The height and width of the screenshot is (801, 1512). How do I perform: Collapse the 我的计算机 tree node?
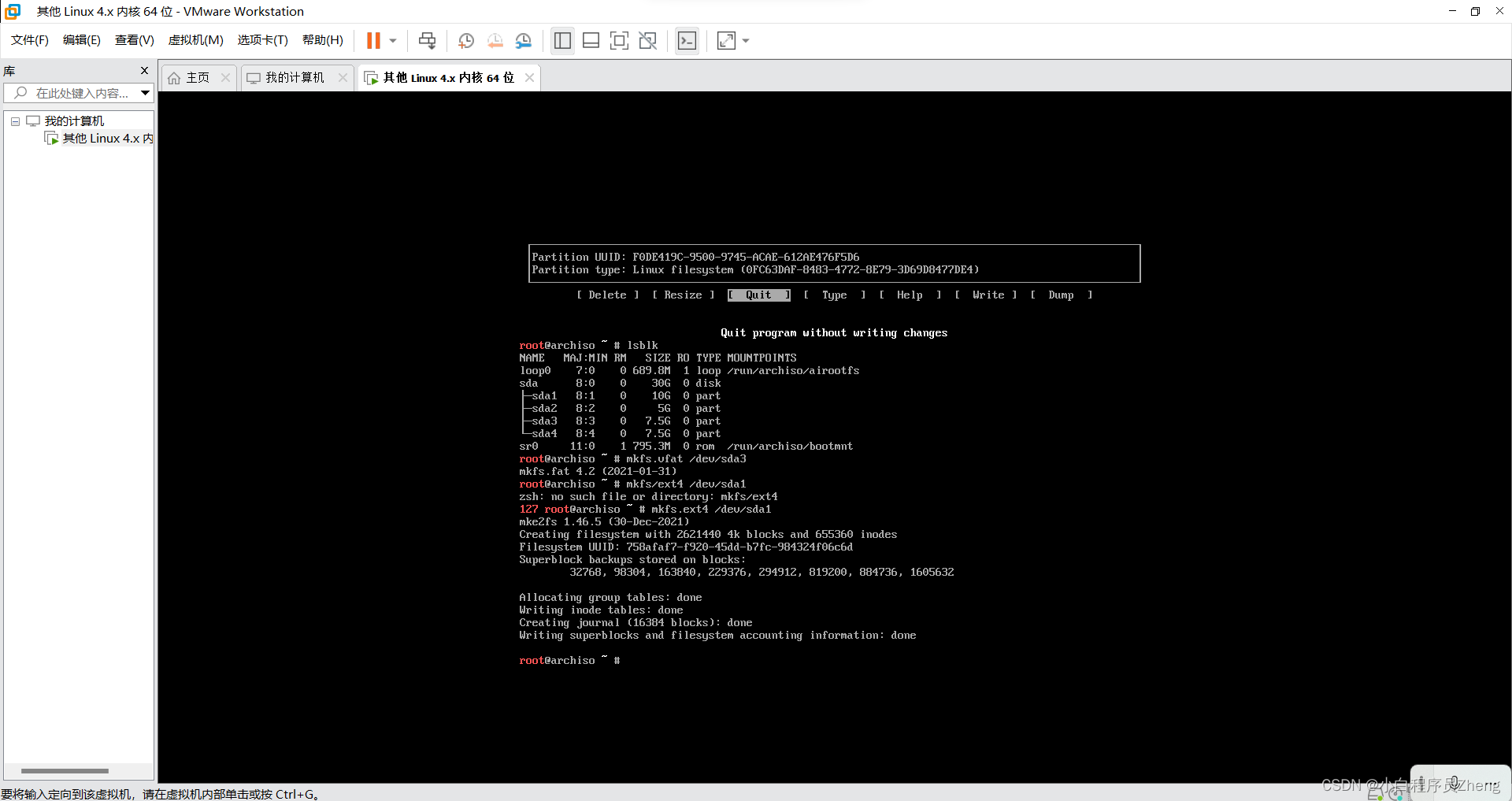(15, 121)
